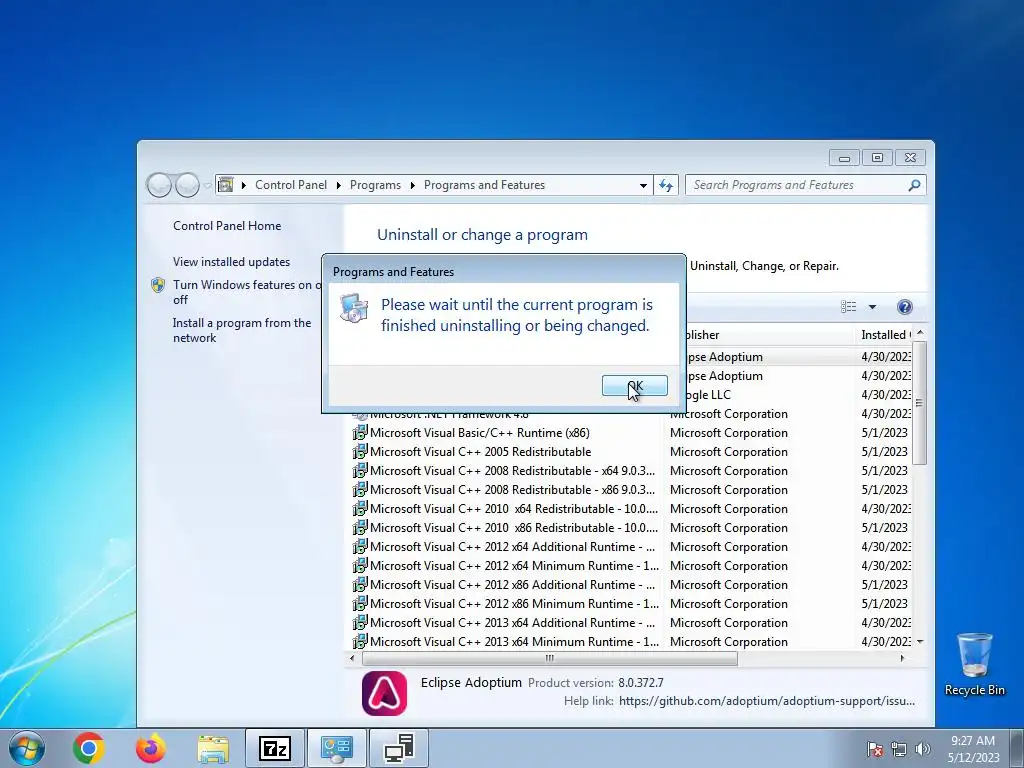Open the view options dropdown arrow
This screenshot has height=768, width=1024.
pos(872,307)
